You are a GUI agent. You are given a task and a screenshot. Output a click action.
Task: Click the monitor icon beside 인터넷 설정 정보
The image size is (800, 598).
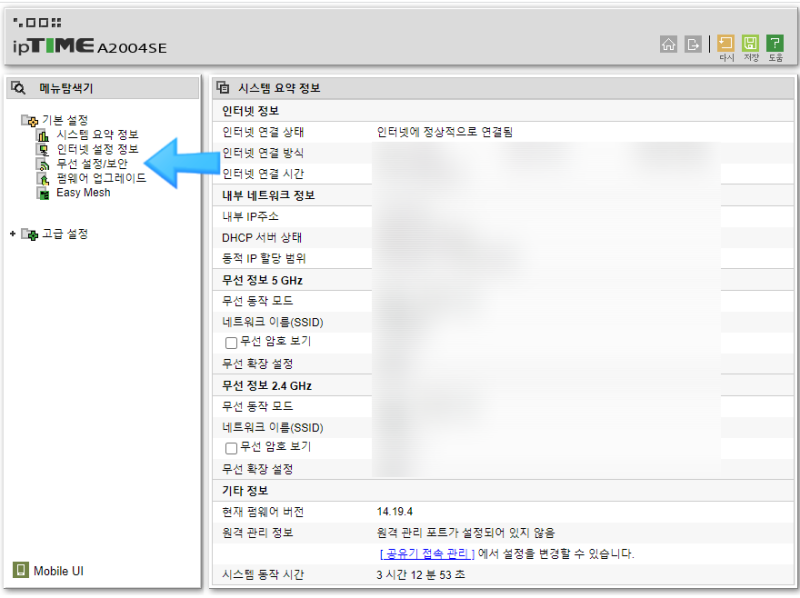[44, 149]
